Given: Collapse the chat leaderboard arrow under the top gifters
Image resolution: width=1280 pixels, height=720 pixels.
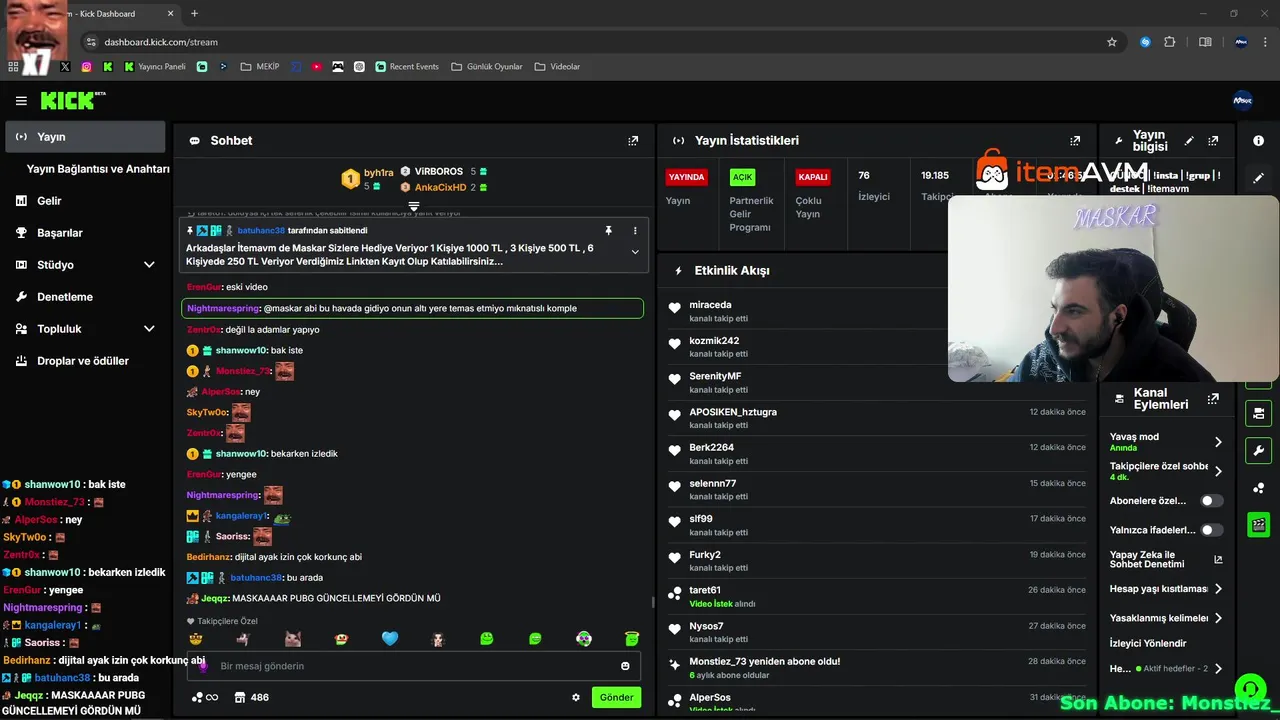Looking at the screenshot, I should [x=414, y=206].
